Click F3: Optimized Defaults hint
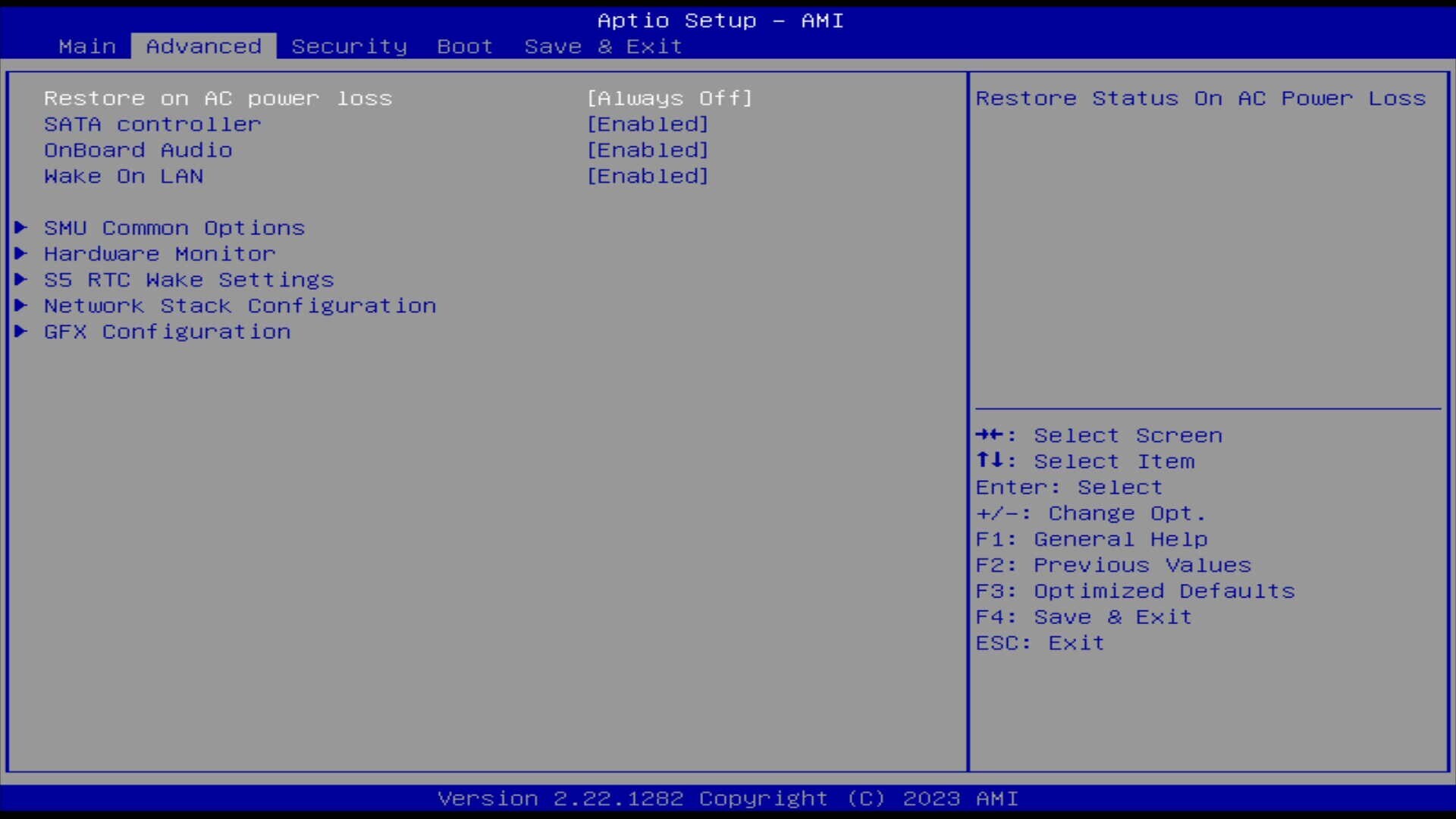Image resolution: width=1456 pixels, height=819 pixels. point(1136,591)
